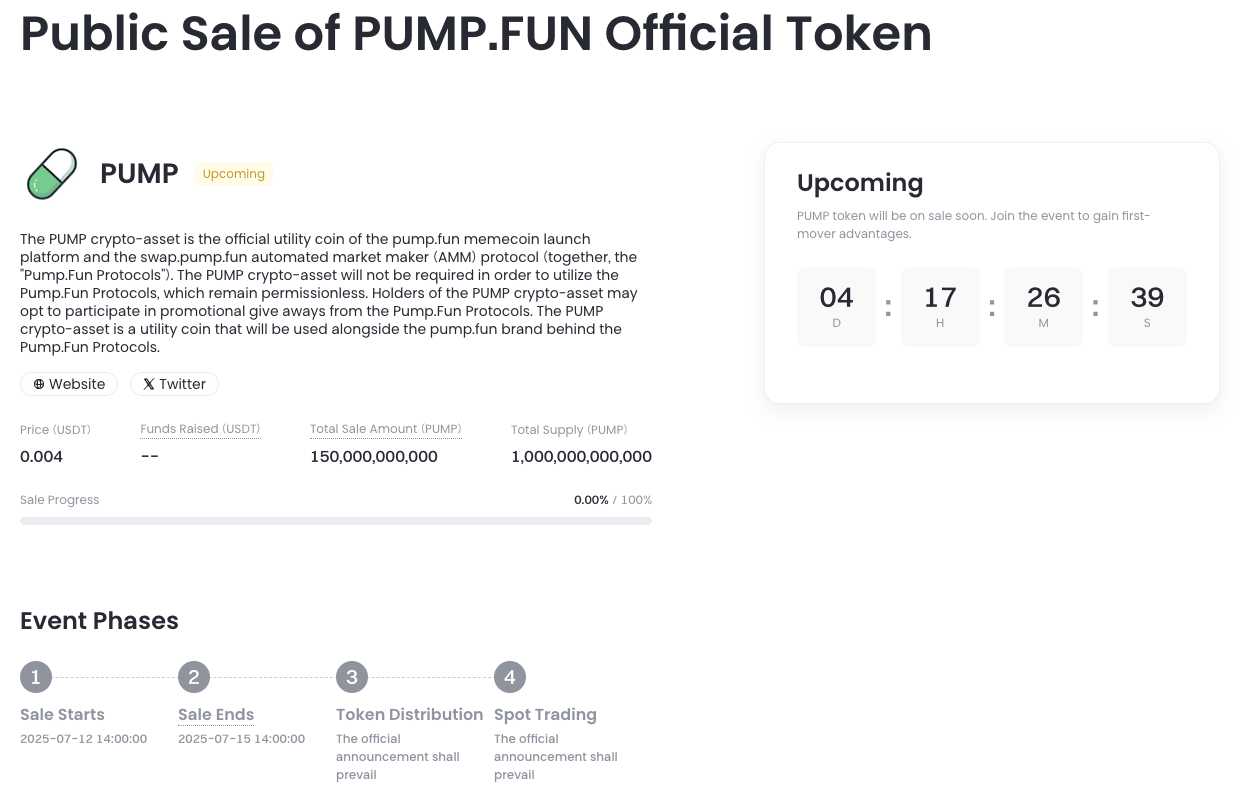Click the Total Sale Amount (PUMP) label
Image resolution: width=1243 pixels, height=803 pixels.
click(x=385, y=429)
